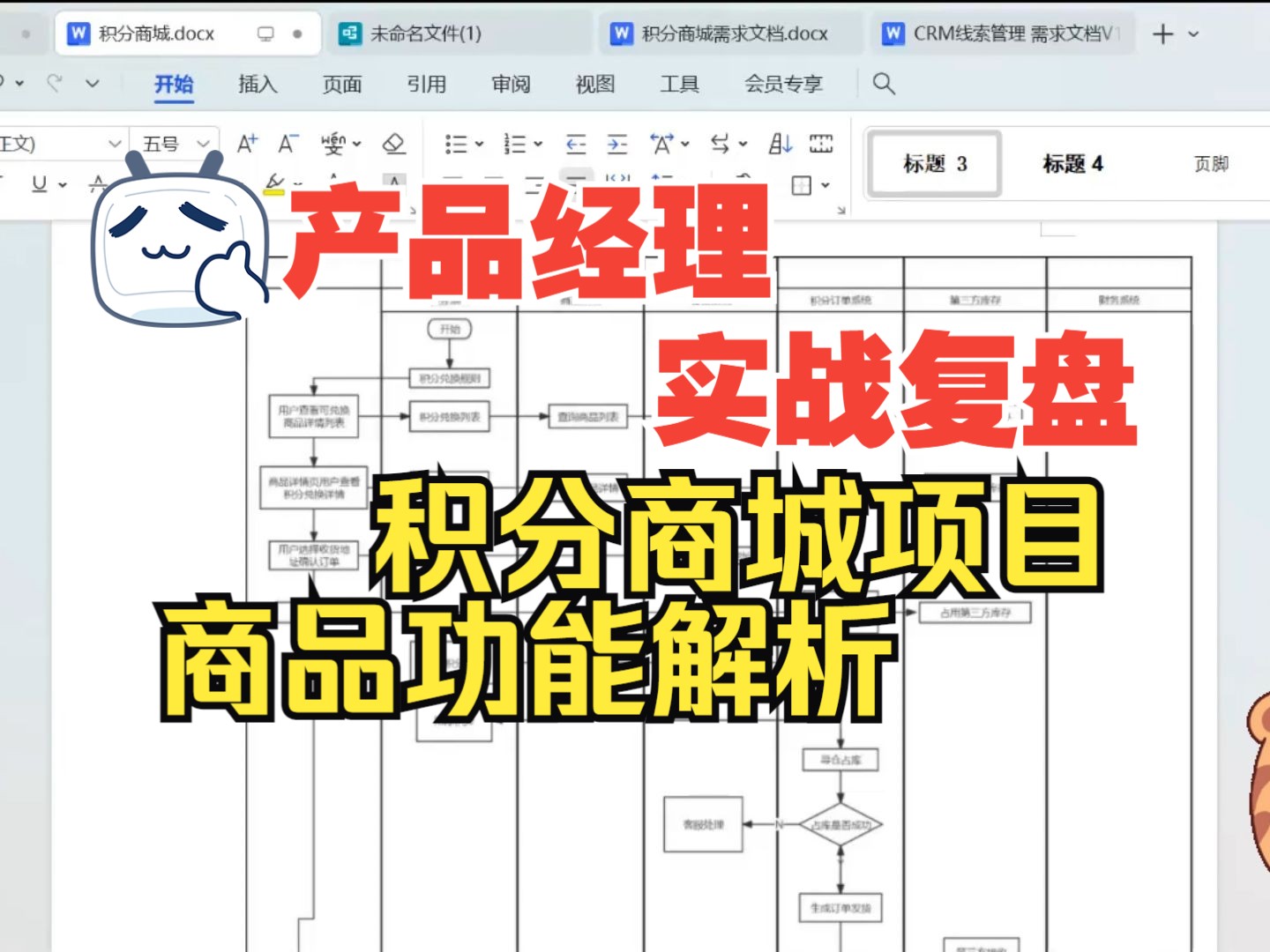
Task: Expand the borders dropdown arrow
Action: pyautogui.click(x=825, y=185)
